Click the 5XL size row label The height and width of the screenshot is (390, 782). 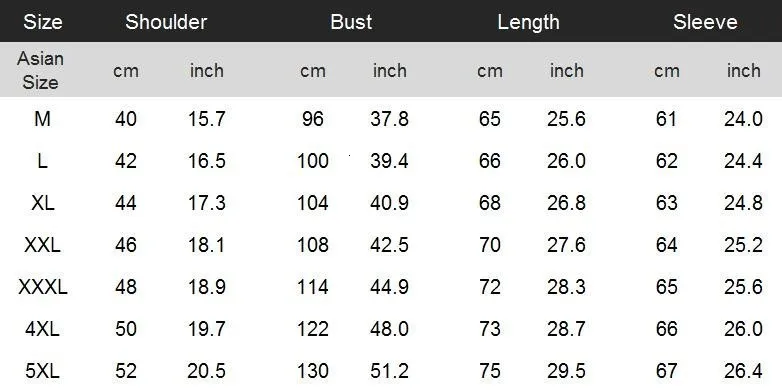(42, 371)
